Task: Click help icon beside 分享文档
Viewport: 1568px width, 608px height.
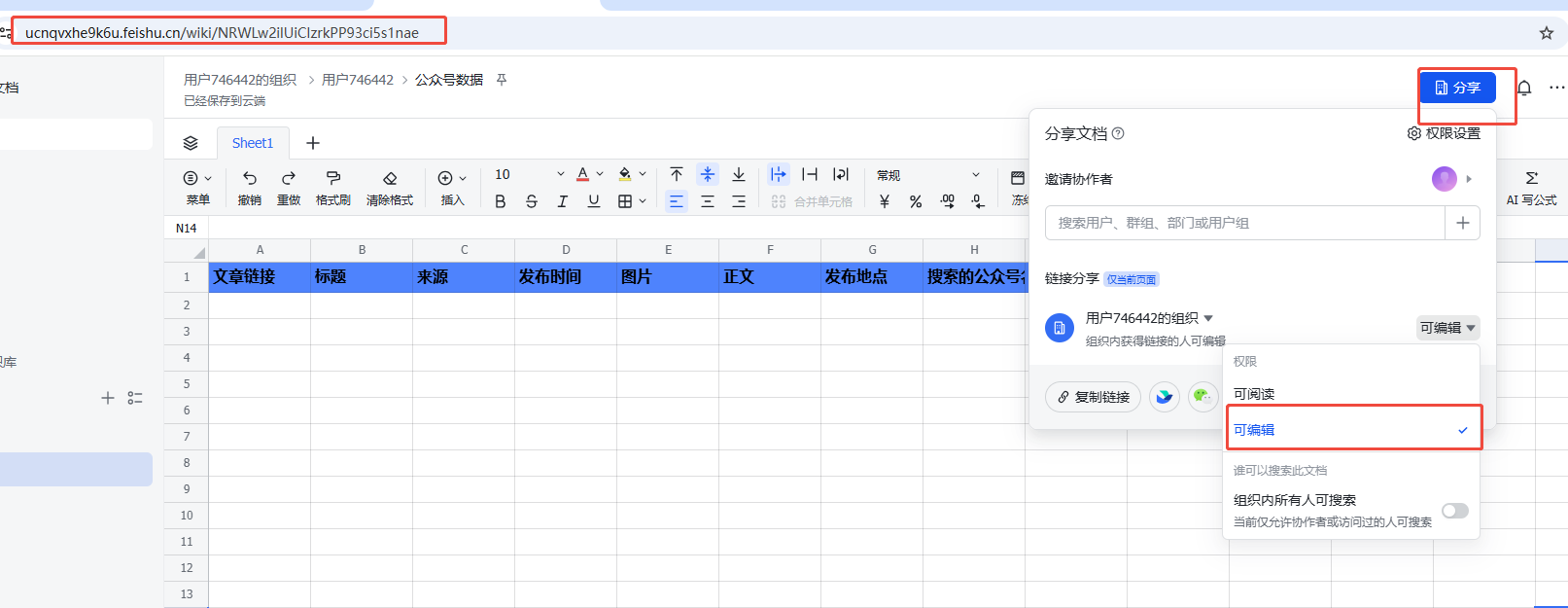Action: pyautogui.click(x=1118, y=133)
